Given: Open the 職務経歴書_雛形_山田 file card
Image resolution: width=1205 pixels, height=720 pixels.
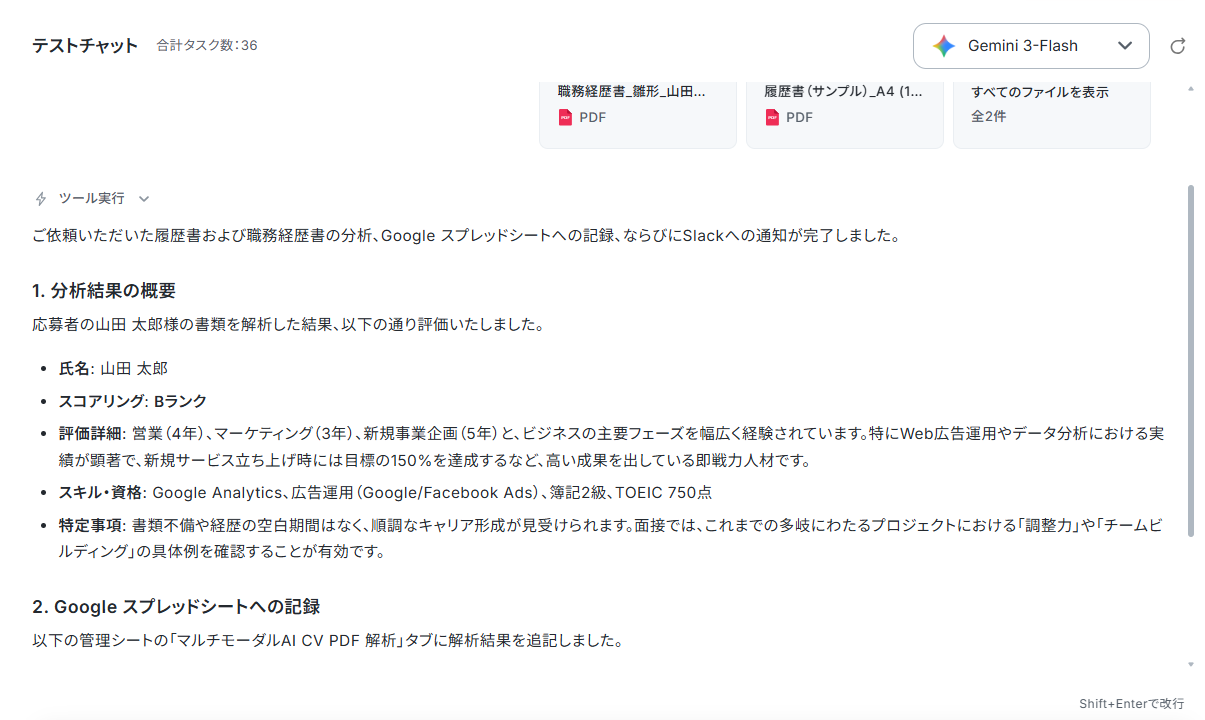Looking at the screenshot, I should click(638, 112).
